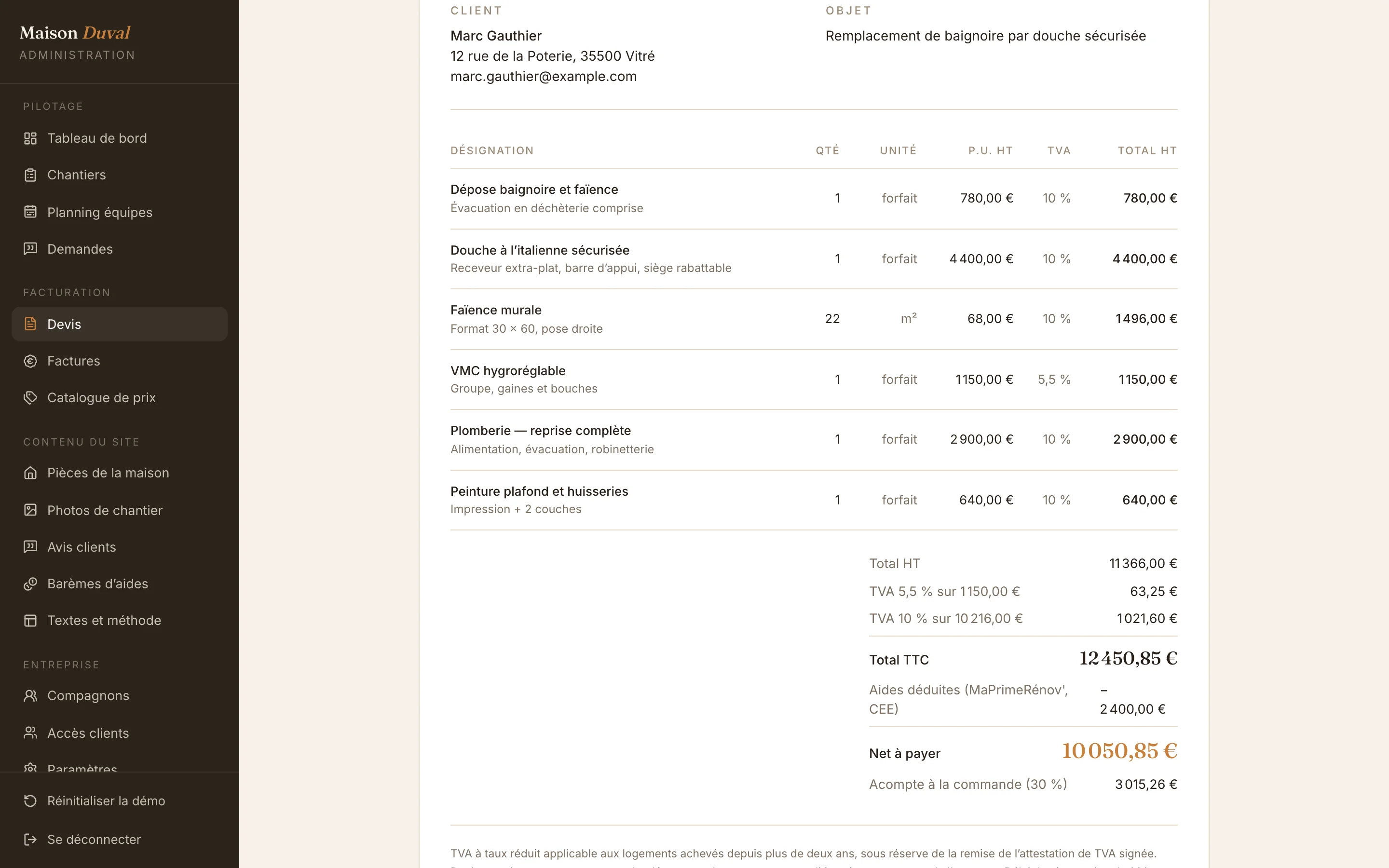1389x868 pixels.
Task: Open Accès clients
Action: [x=120, y=732]
